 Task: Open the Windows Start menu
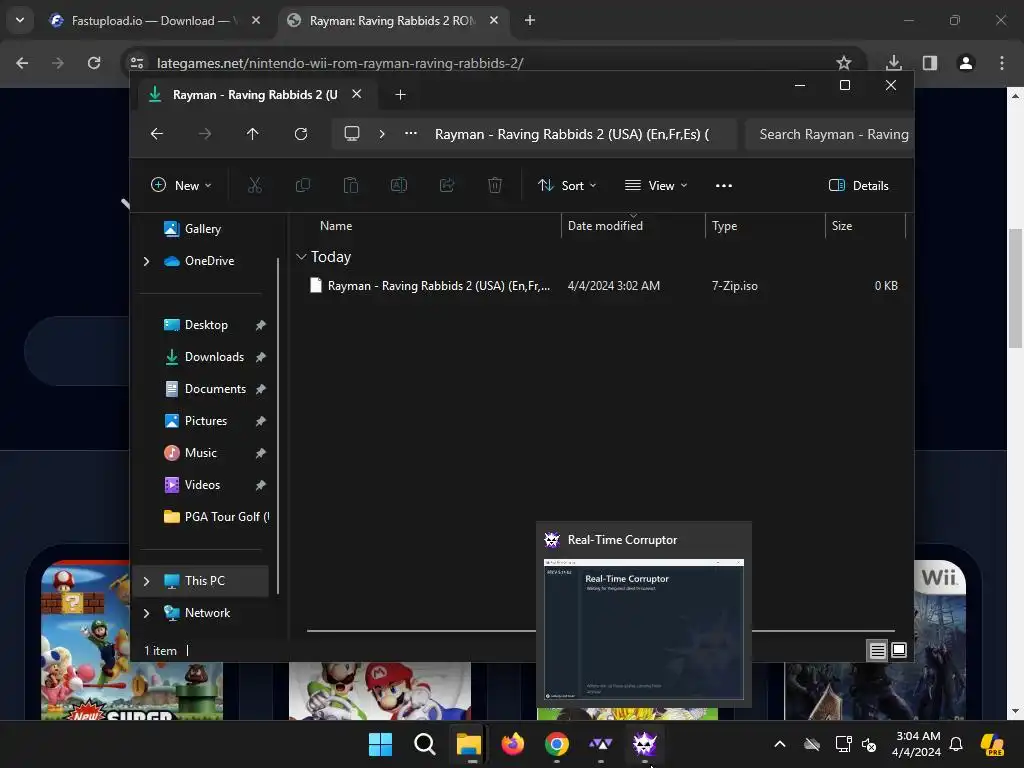[380, 744]
